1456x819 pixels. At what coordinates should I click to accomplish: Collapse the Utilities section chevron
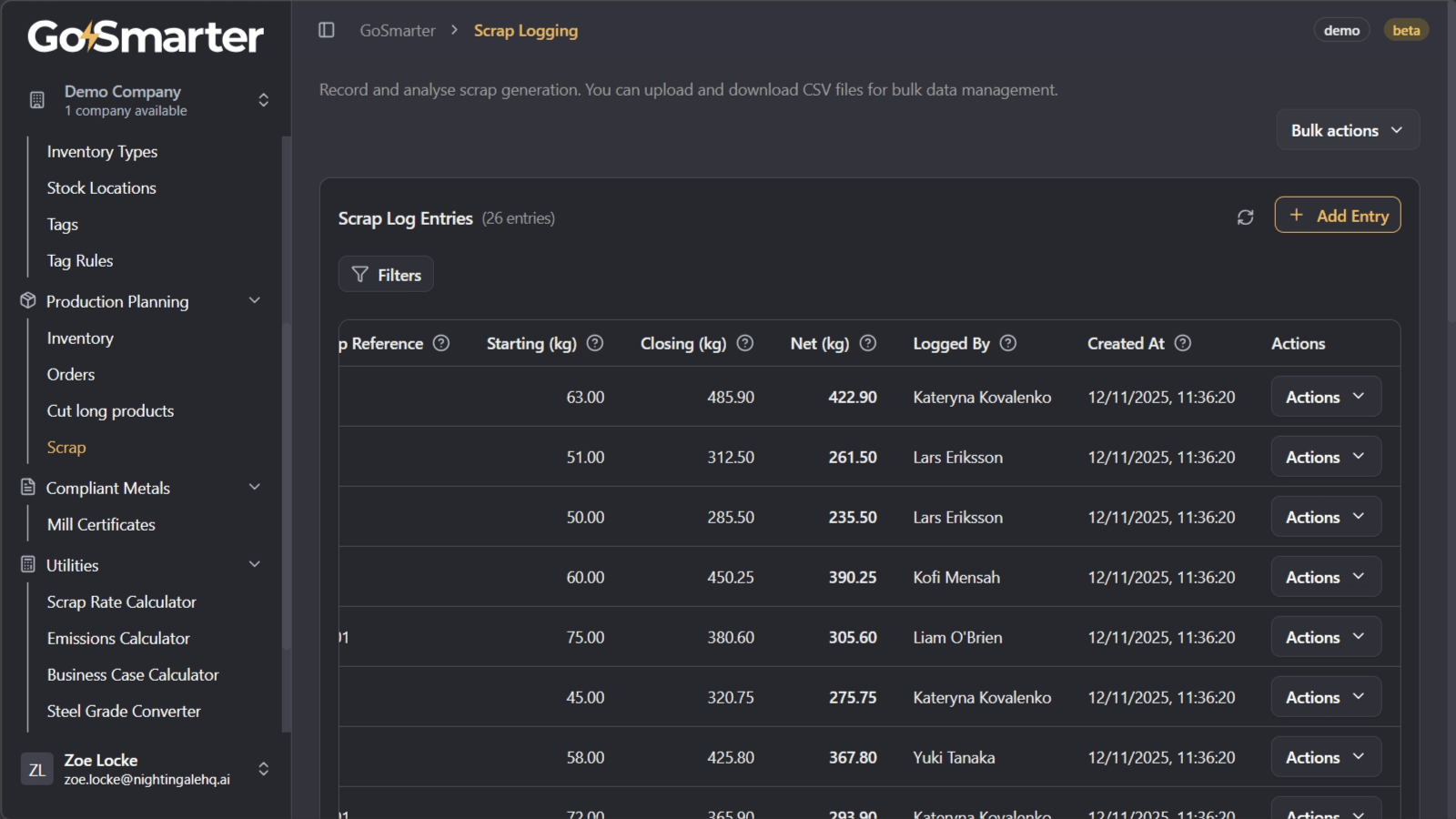pyautogui.click(x=255, y=564)
